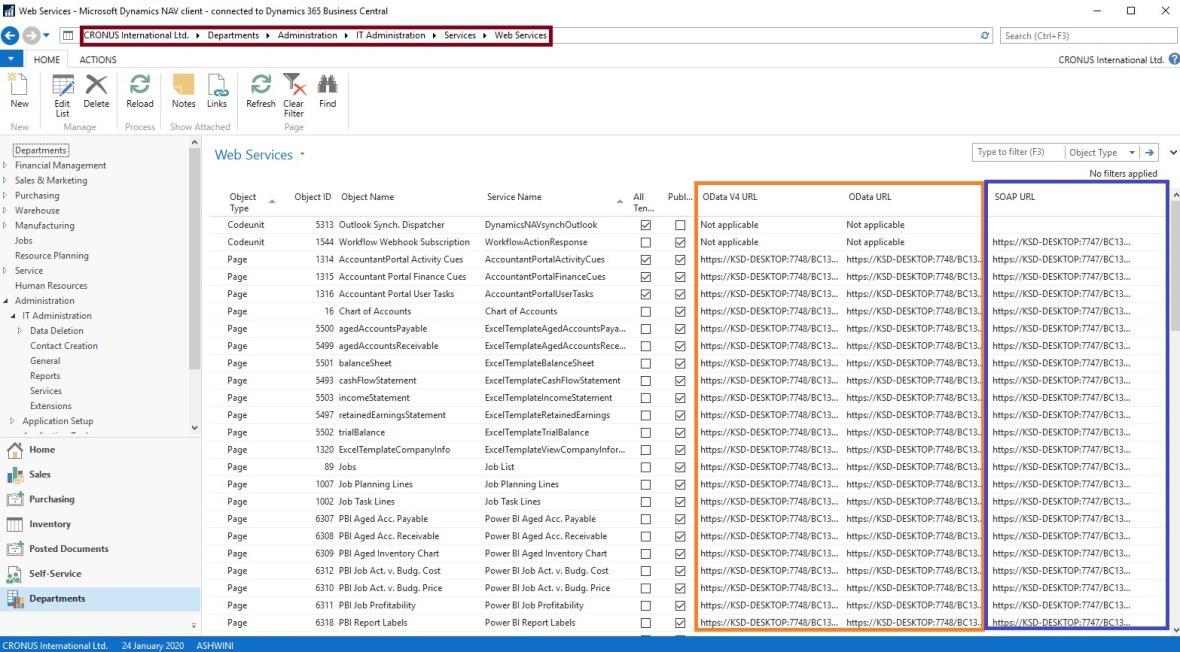Image resolution: width=1180 pixels, height=652 pixels.
Task: Click the Type to filter input box
Action: pyautogui.click(x=1017, y=153)
